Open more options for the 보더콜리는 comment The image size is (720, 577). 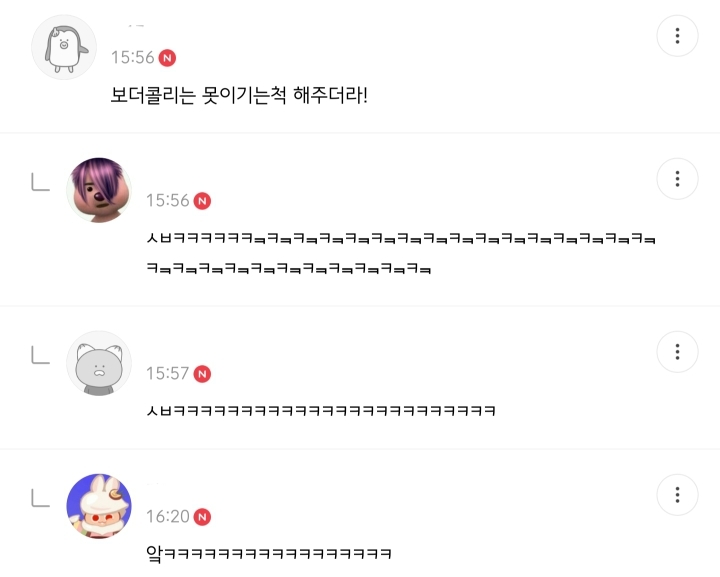click(677, 36)
